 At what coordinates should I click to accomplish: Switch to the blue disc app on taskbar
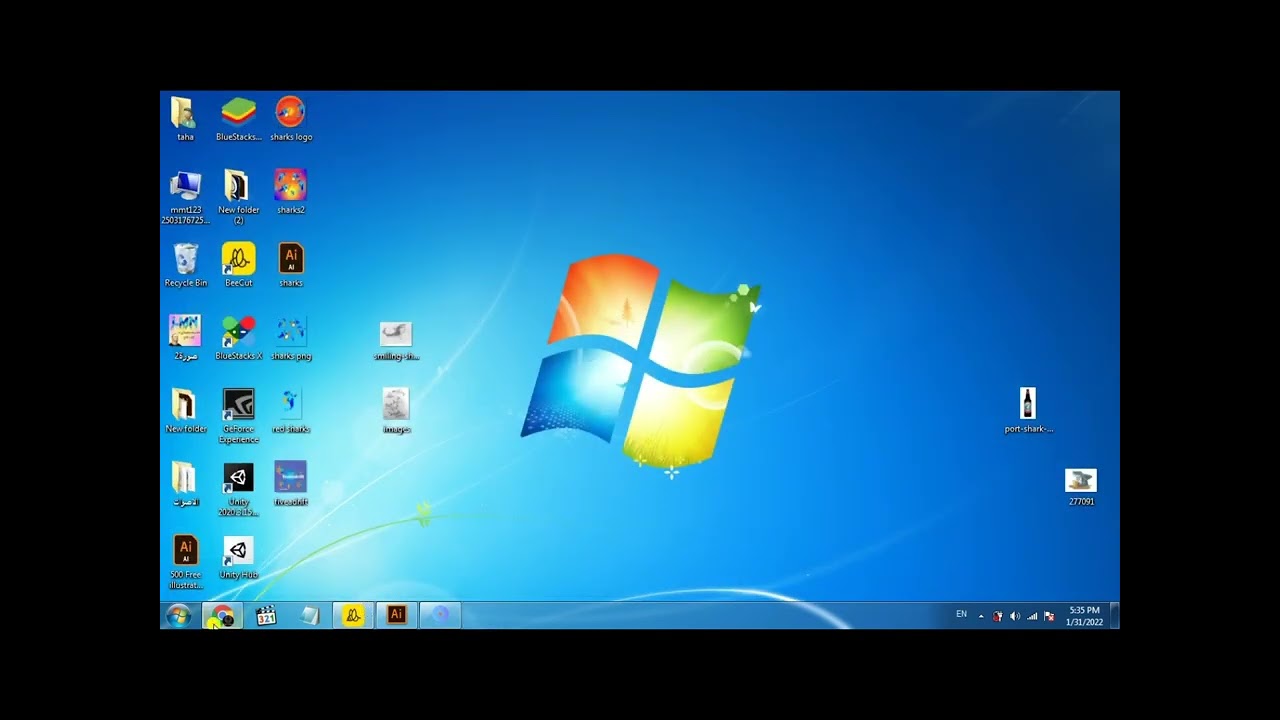click(440, 615)
